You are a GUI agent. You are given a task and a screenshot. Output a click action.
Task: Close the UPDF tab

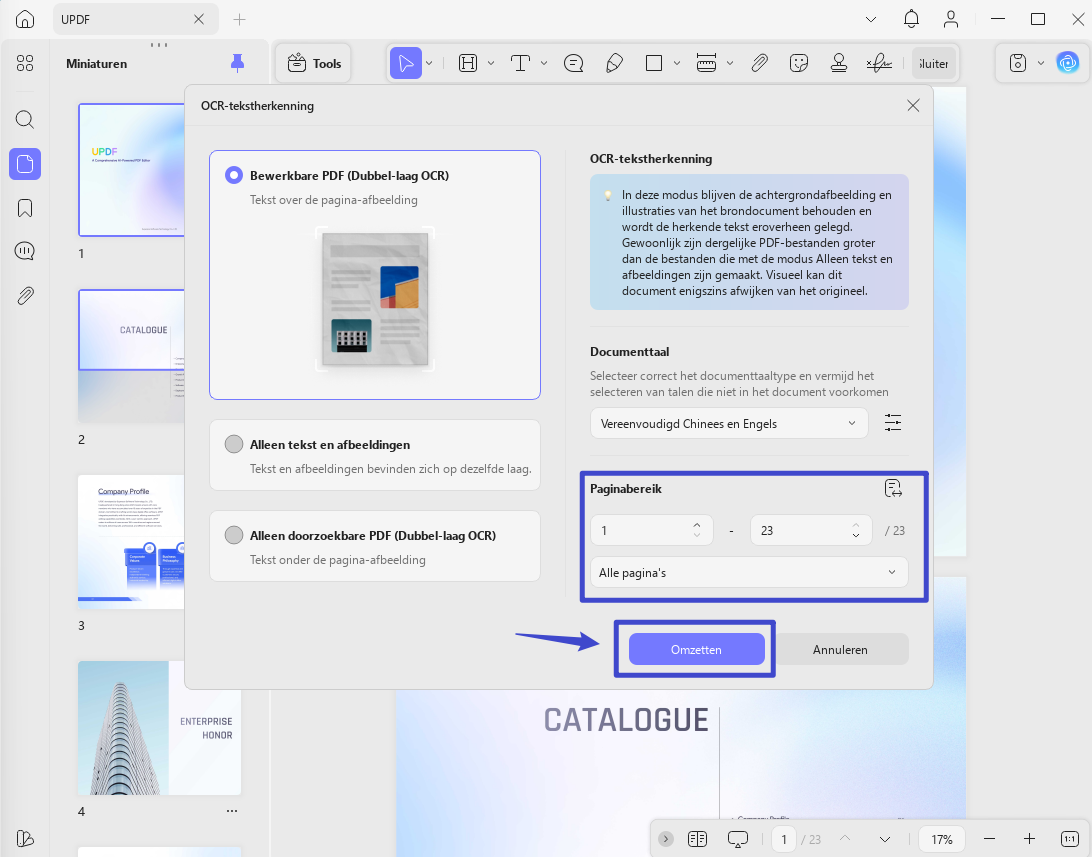(x=199, y=19)
